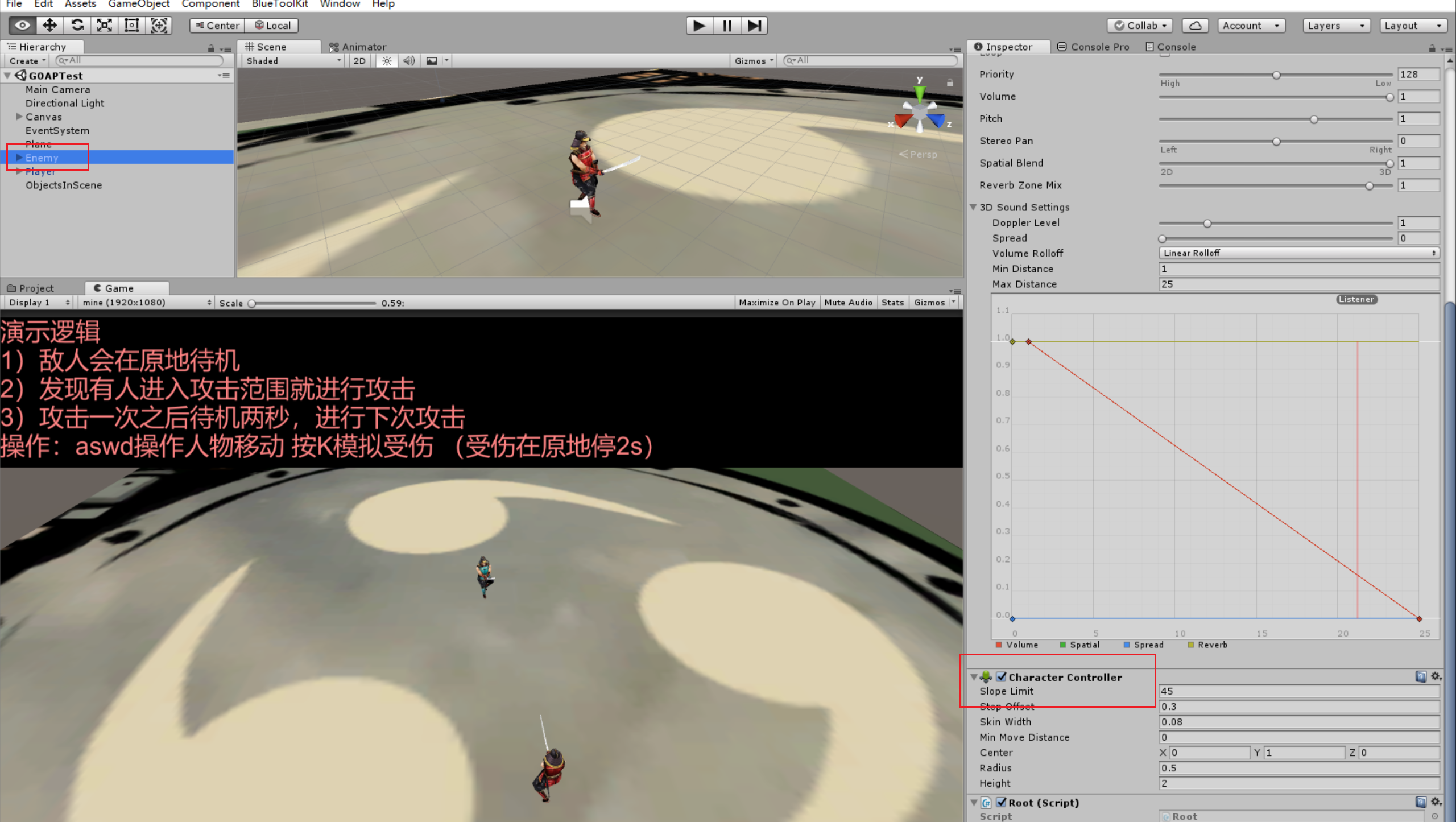Open Root Script gear settings
Screen dimensions: 1456x822
(1436, 802)
